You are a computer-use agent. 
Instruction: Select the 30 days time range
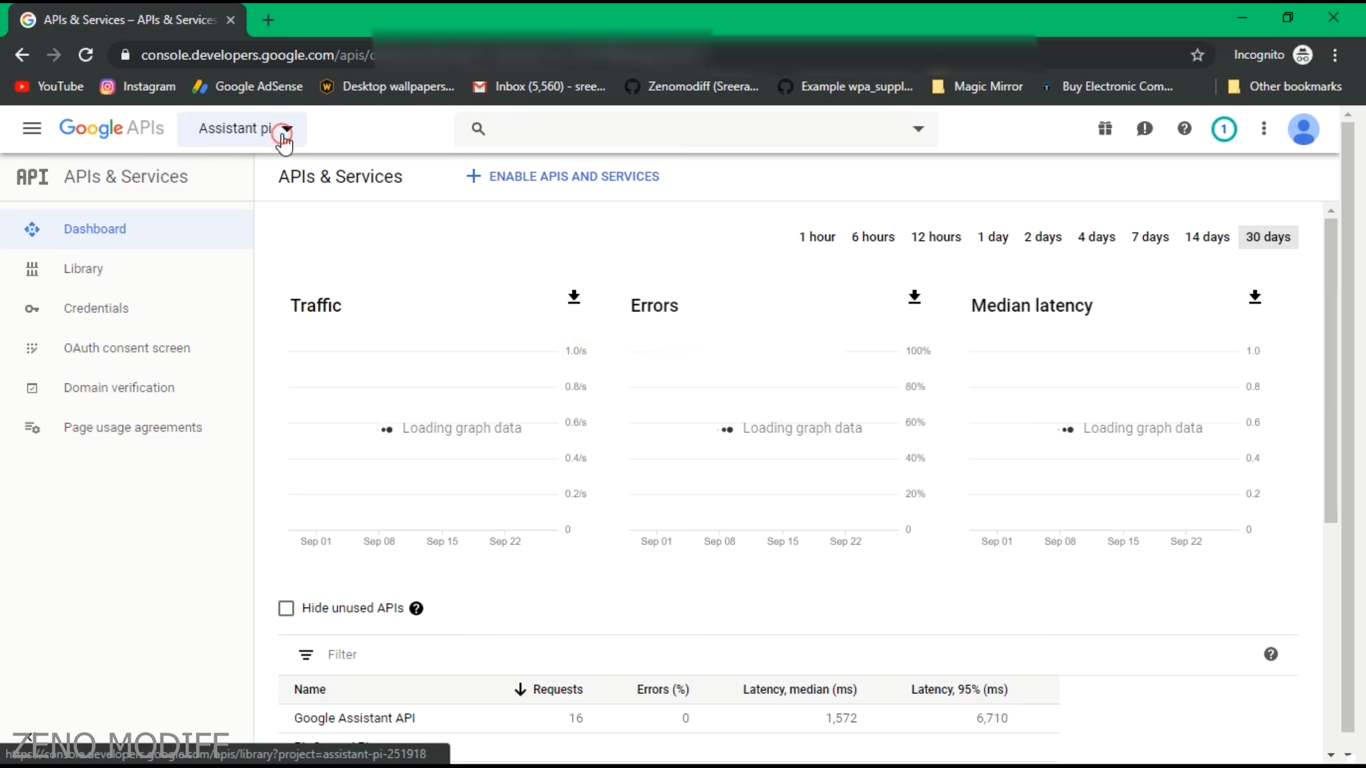[x=1268, y=237]
